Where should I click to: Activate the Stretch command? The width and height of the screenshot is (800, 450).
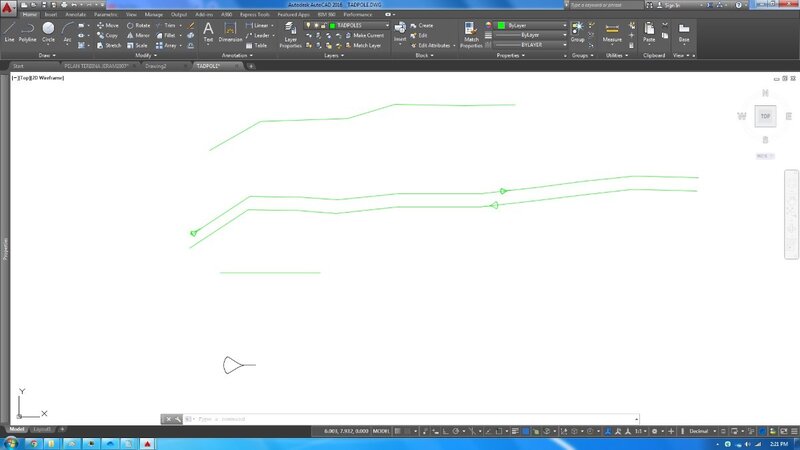109,45
